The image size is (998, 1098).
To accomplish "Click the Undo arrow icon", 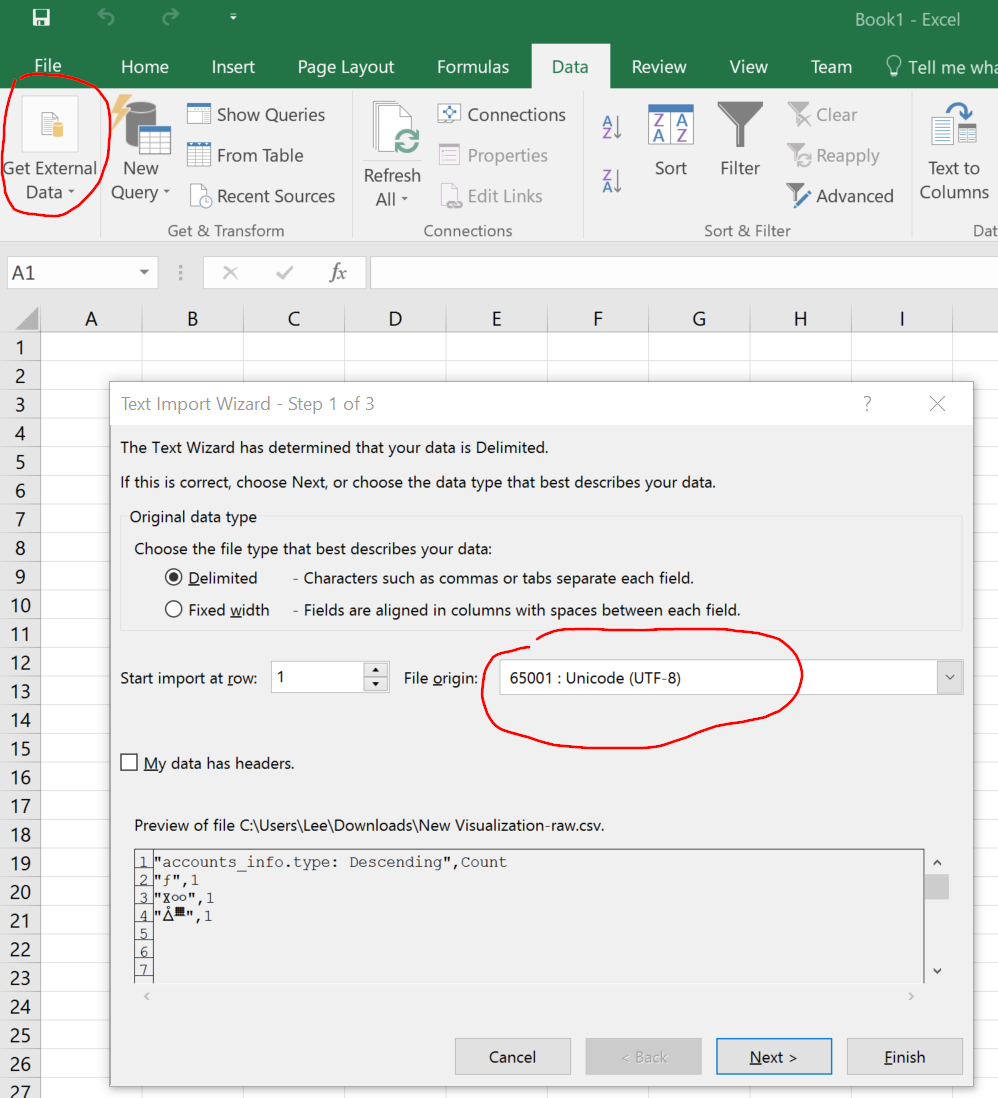I will click(106, 17).
